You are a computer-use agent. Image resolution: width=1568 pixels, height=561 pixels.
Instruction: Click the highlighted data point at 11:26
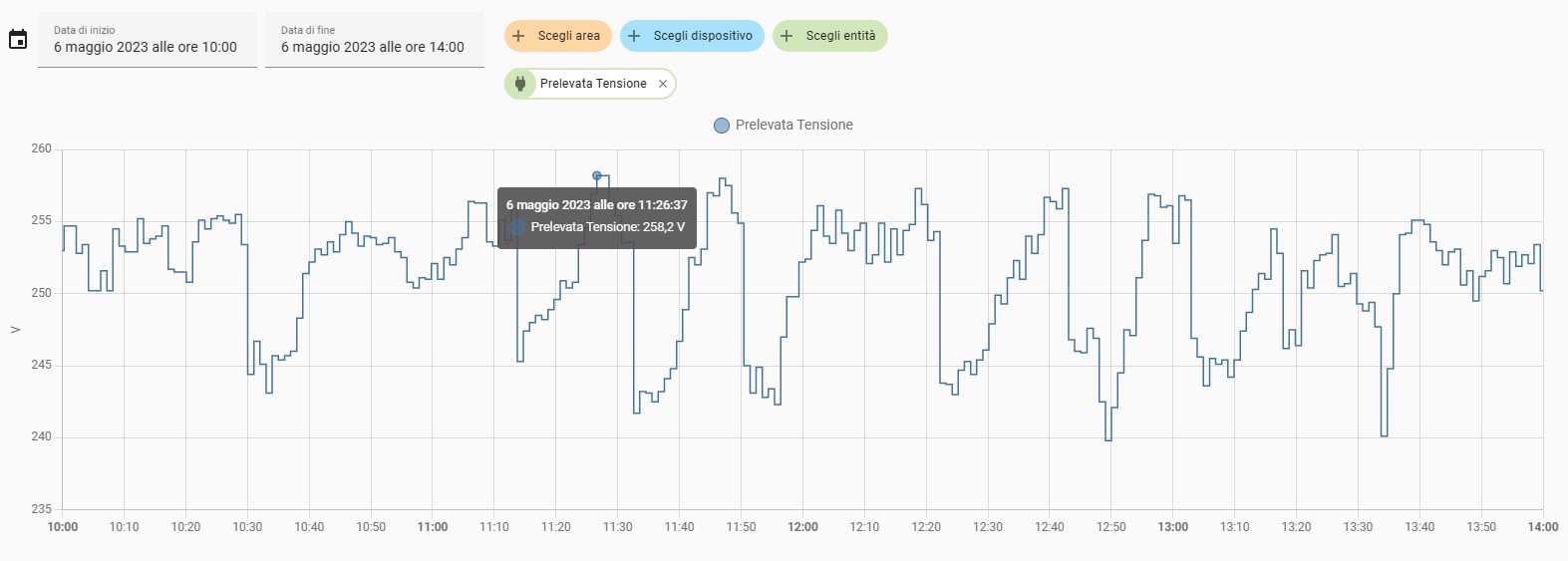click(597, 175)
